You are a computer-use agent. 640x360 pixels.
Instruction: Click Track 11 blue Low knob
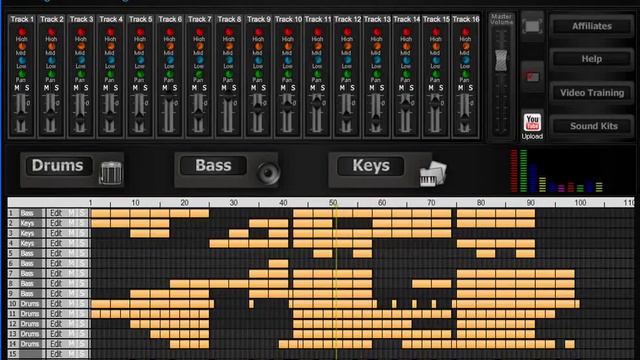[x=318, y=60]
